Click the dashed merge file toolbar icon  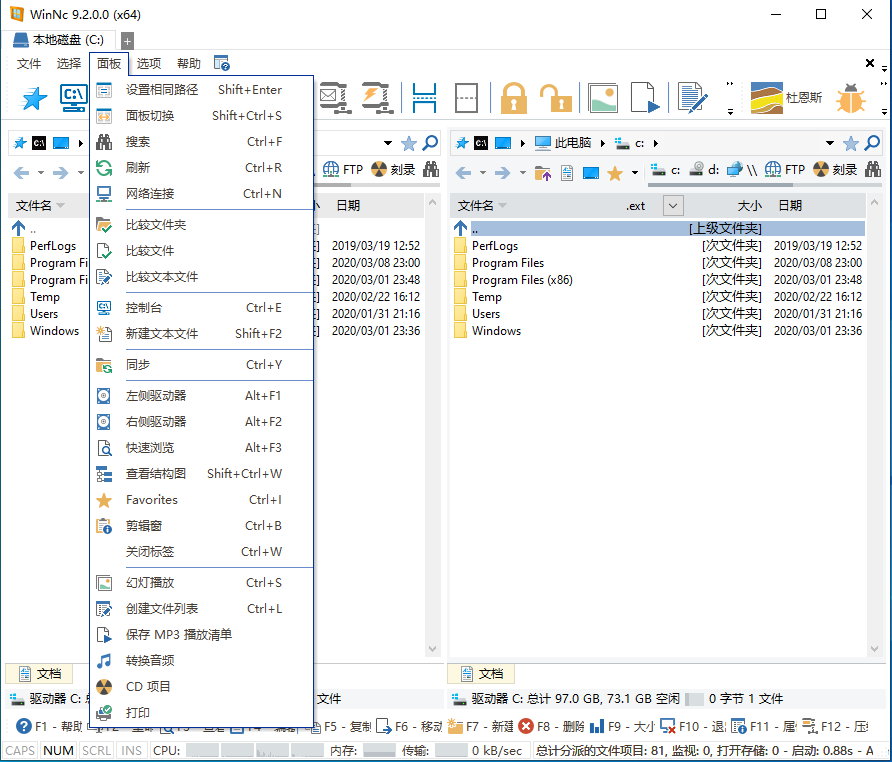coord(466,98)
